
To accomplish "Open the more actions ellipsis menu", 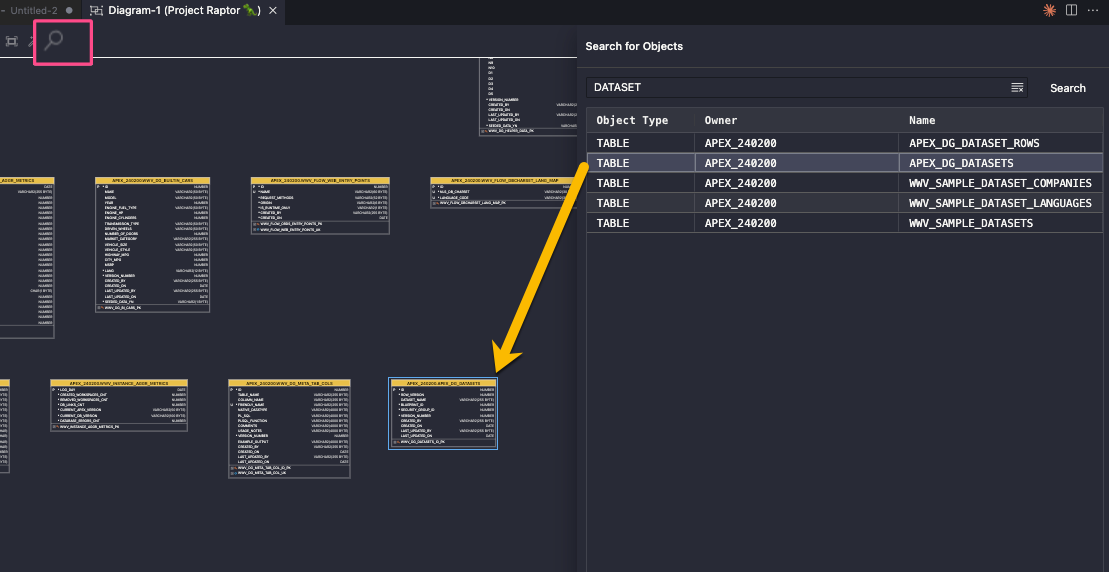I will pyautogui.click(x=1093, y=10).
